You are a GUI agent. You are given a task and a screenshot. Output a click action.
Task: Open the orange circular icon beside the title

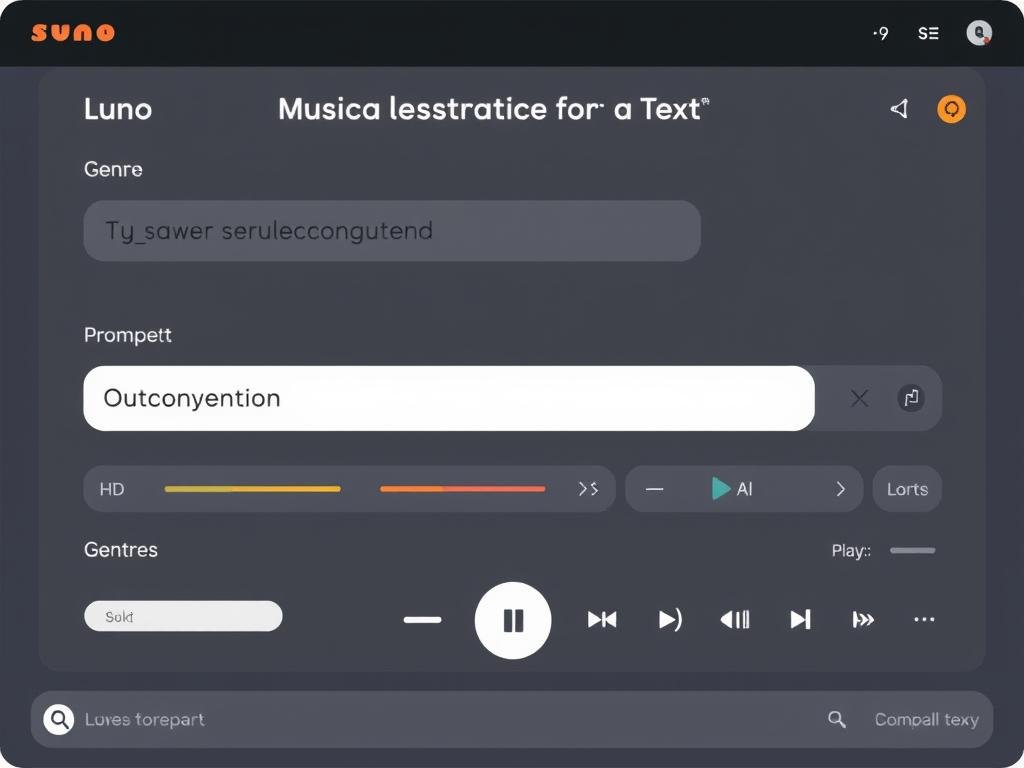click(x=951, y=109)
